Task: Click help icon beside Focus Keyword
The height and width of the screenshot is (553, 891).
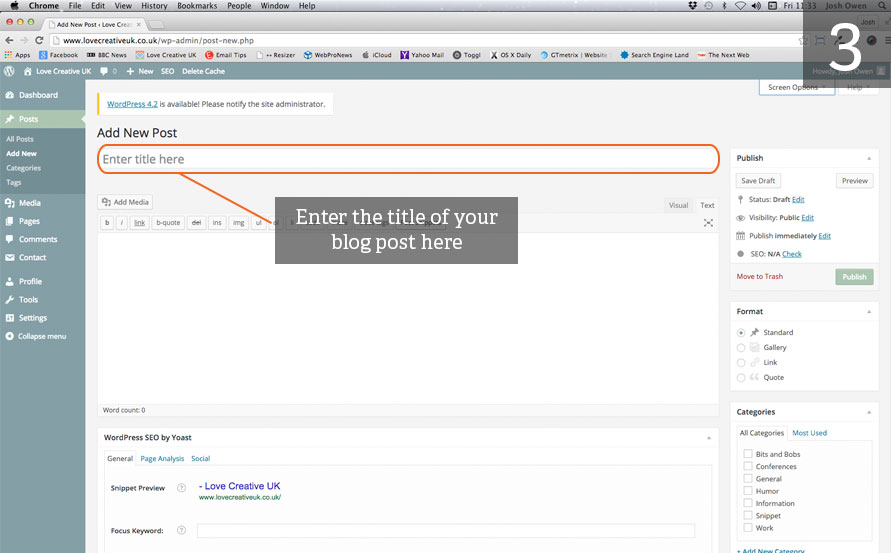Action: pyautogui.click(x=181, y=531)
